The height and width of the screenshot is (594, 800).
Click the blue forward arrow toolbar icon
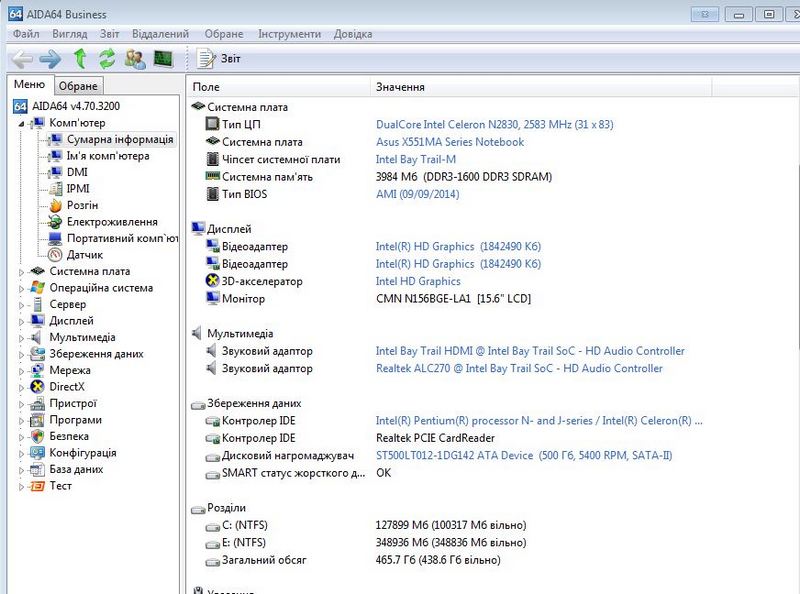click(x=50, y=59)
